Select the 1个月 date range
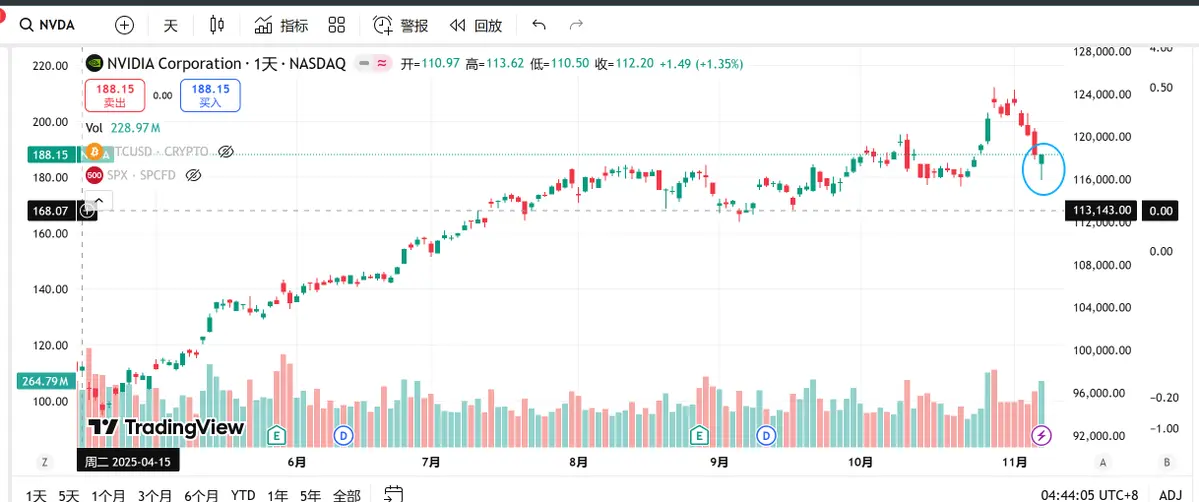The height and width of the screenshot is (502, 1199). (x=109, y=495)
